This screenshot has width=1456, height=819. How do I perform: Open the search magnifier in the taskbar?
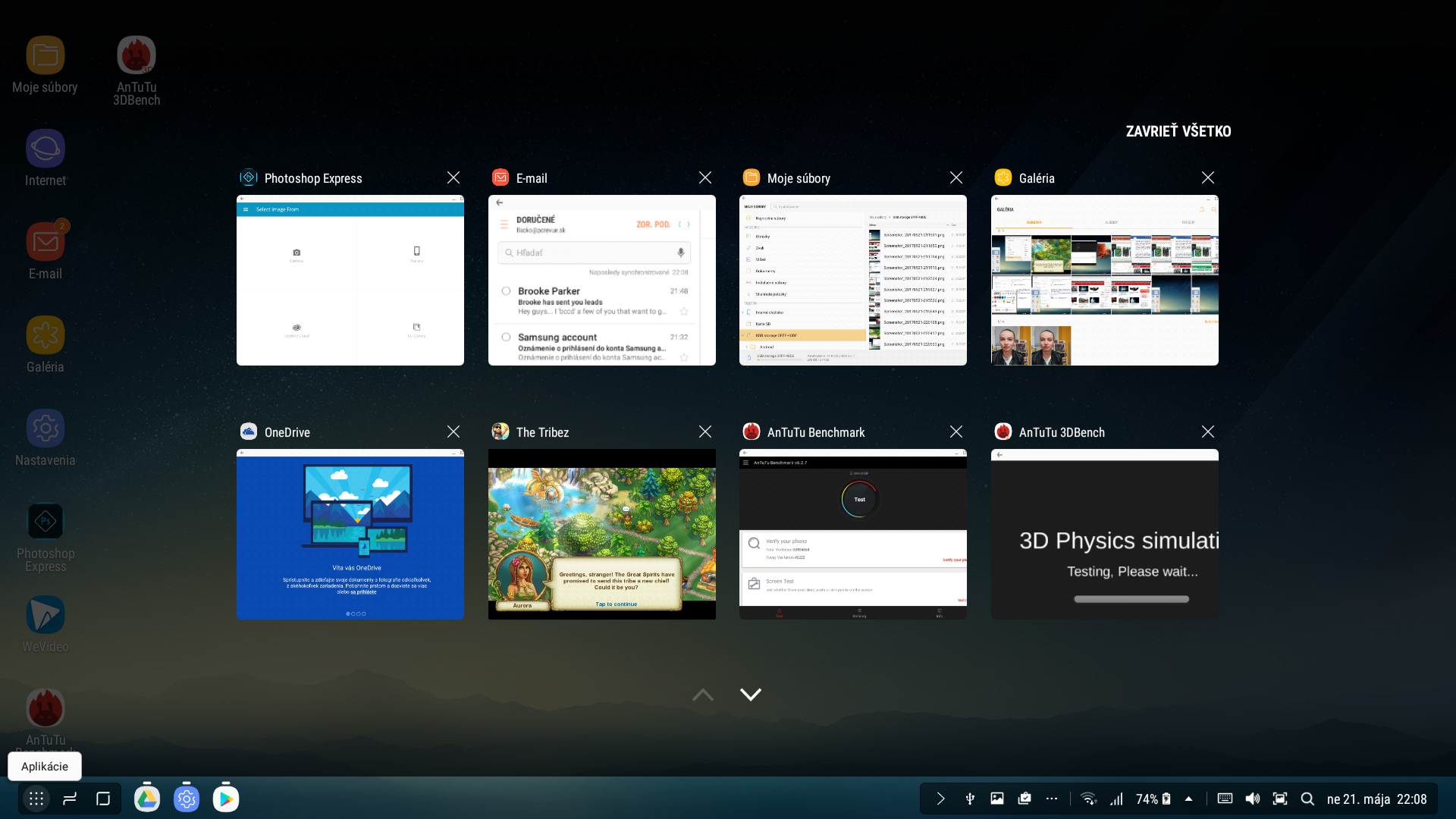click(1307, 799)
